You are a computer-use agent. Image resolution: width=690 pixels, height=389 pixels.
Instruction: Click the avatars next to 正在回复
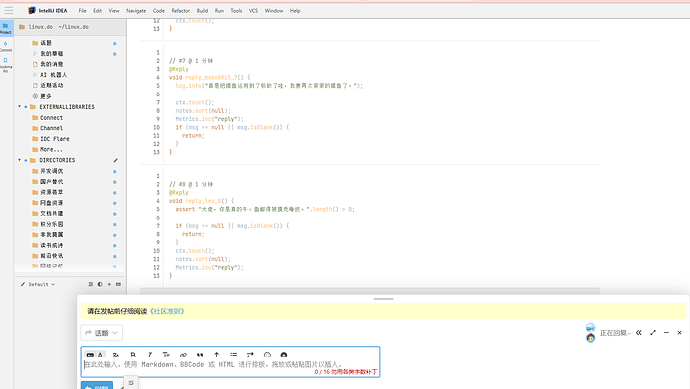click(x=591, y=333)
